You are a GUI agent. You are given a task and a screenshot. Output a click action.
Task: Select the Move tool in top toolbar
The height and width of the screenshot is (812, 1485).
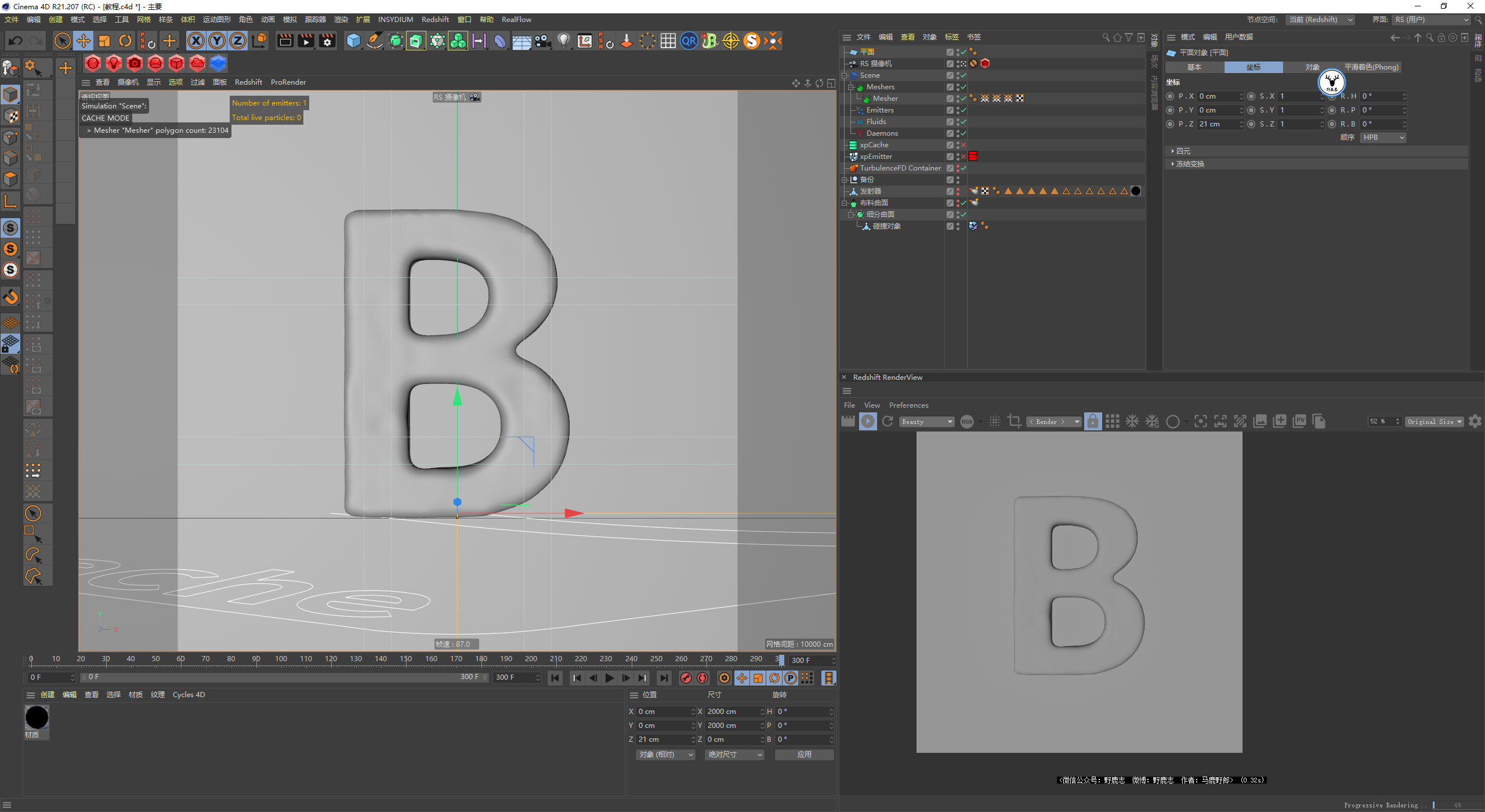coord(84,41)
